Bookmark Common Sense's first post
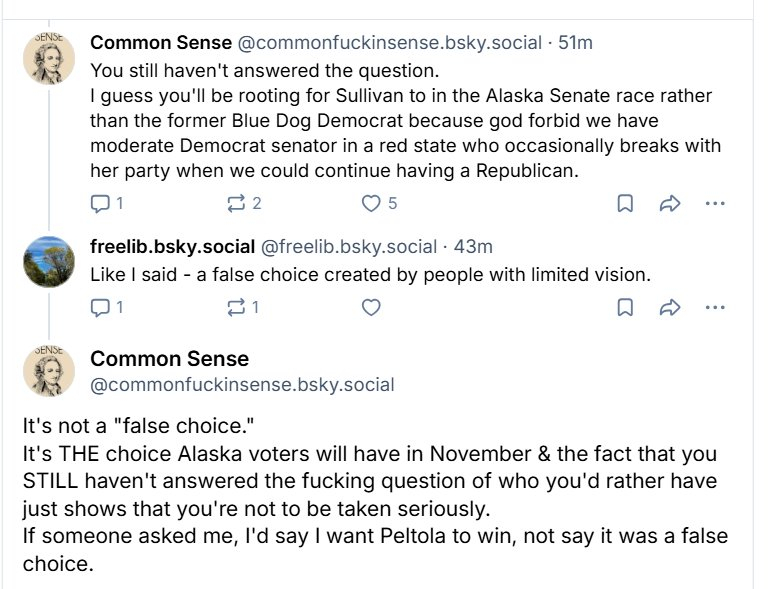The height and width of the screenshot is (589, 774). pos(625,203)
